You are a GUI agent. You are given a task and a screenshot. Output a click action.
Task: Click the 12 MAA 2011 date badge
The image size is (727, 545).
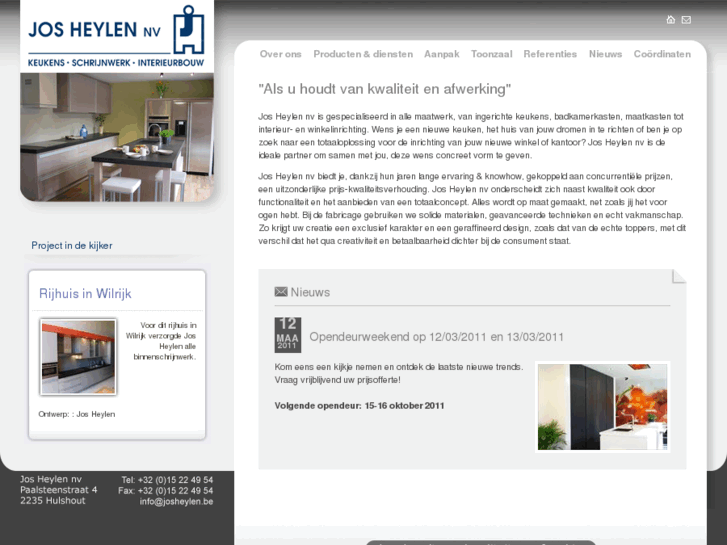coord(287,335)
